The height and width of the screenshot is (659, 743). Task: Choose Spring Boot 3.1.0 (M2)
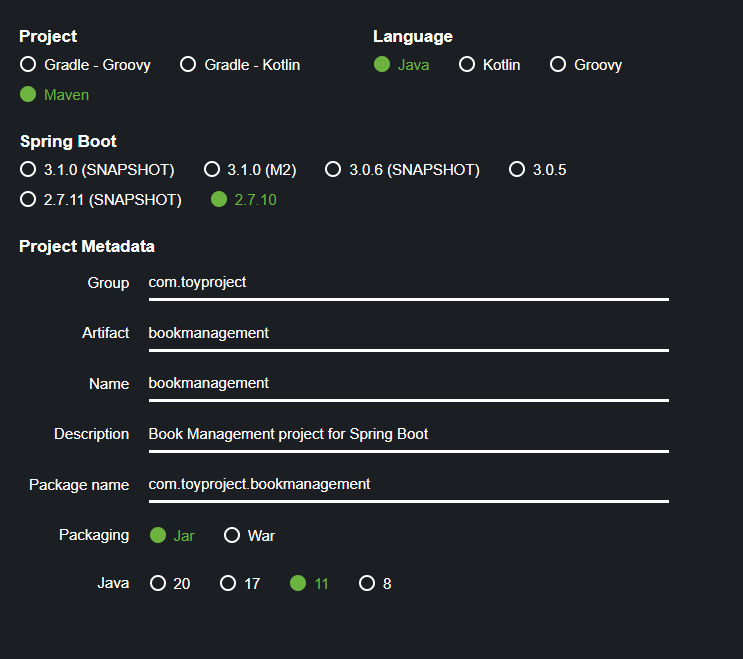click(212, 170)
